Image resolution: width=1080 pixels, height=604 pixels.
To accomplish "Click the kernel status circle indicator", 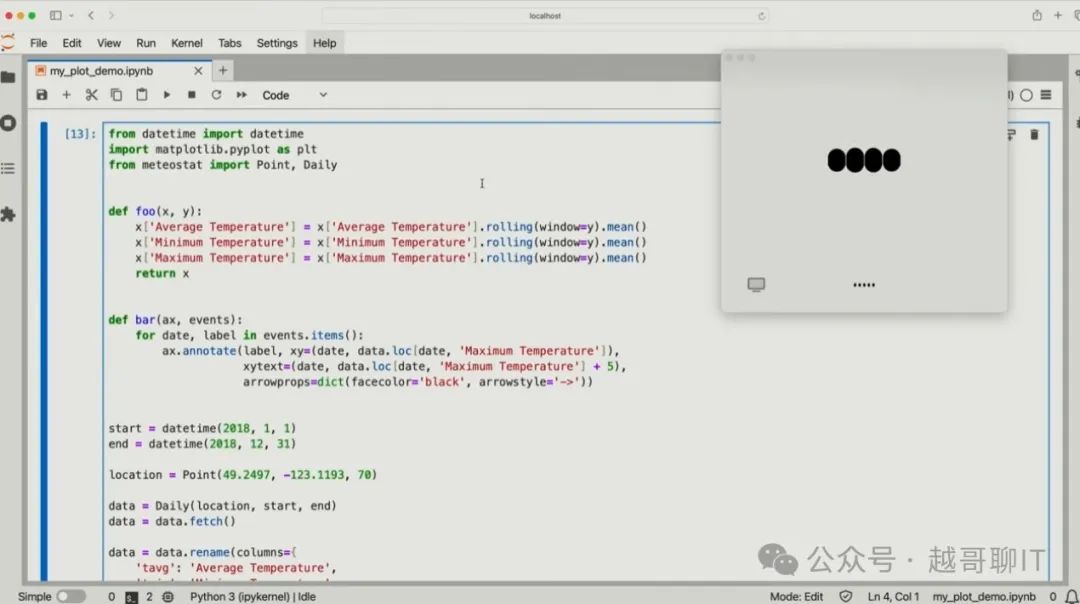I will (x=1026, y=95).
